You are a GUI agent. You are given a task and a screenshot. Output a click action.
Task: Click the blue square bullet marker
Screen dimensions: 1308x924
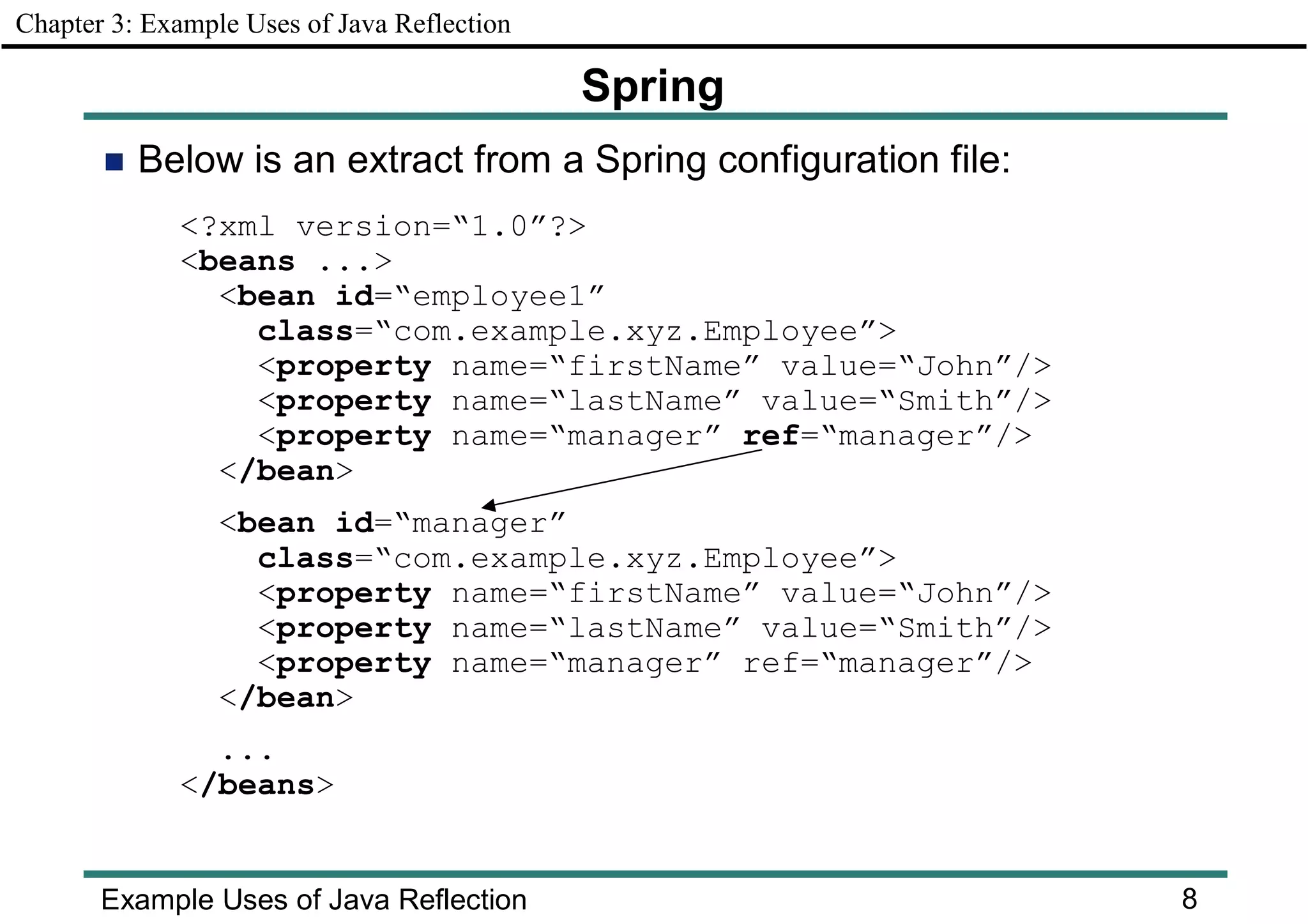tap(114, 162)
